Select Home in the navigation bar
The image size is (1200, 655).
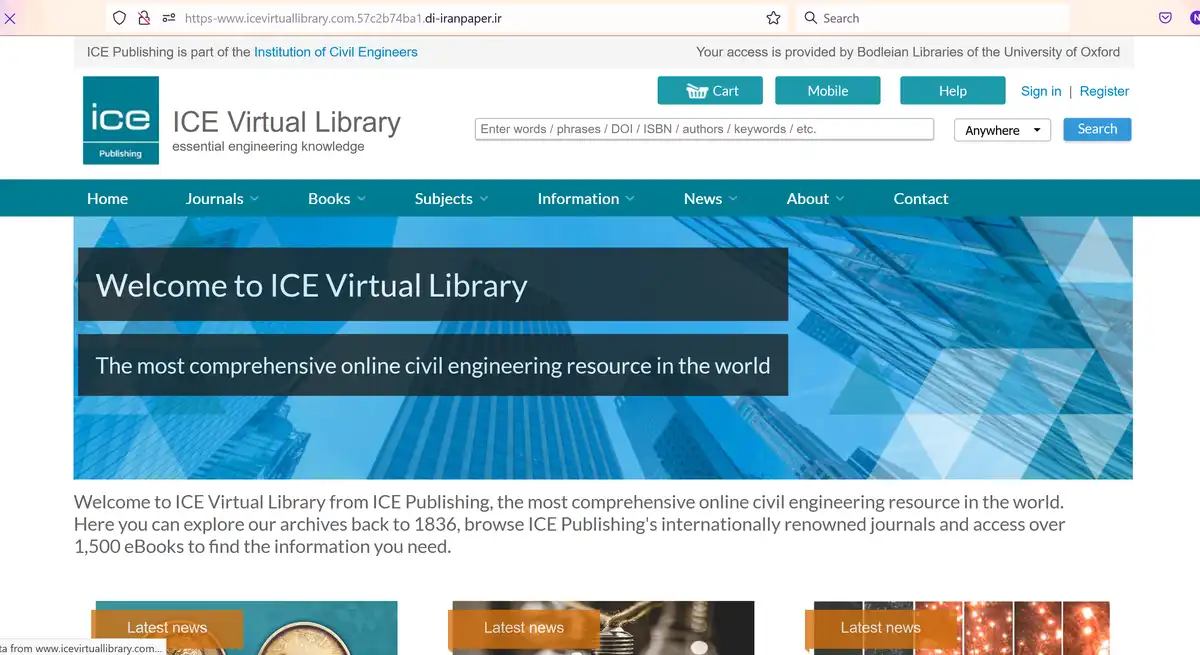(107, 198)
